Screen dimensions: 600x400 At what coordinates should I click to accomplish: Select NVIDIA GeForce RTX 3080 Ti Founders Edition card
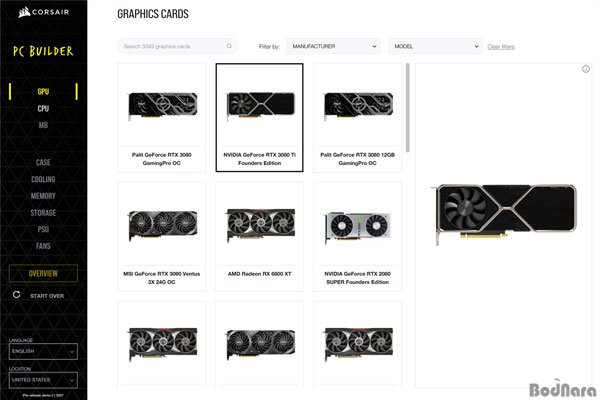click(x=259, y=118)
